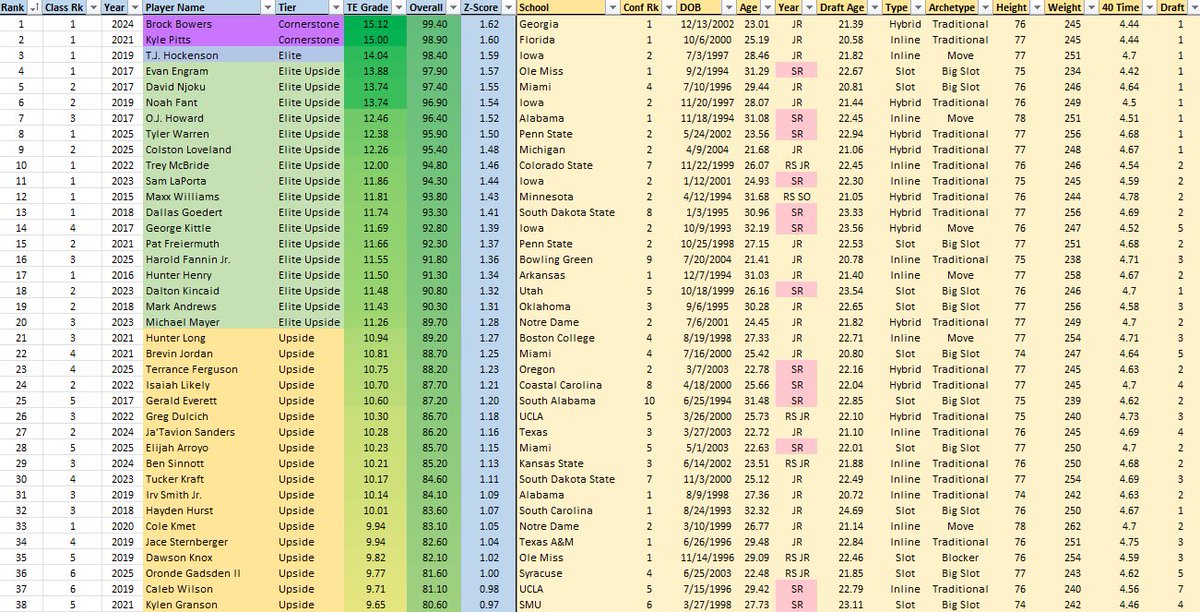Click the O.J. Howard name cell
The height and width of the screenshot is (612, 1200).
pyautogui.click(x=208, y=118)
